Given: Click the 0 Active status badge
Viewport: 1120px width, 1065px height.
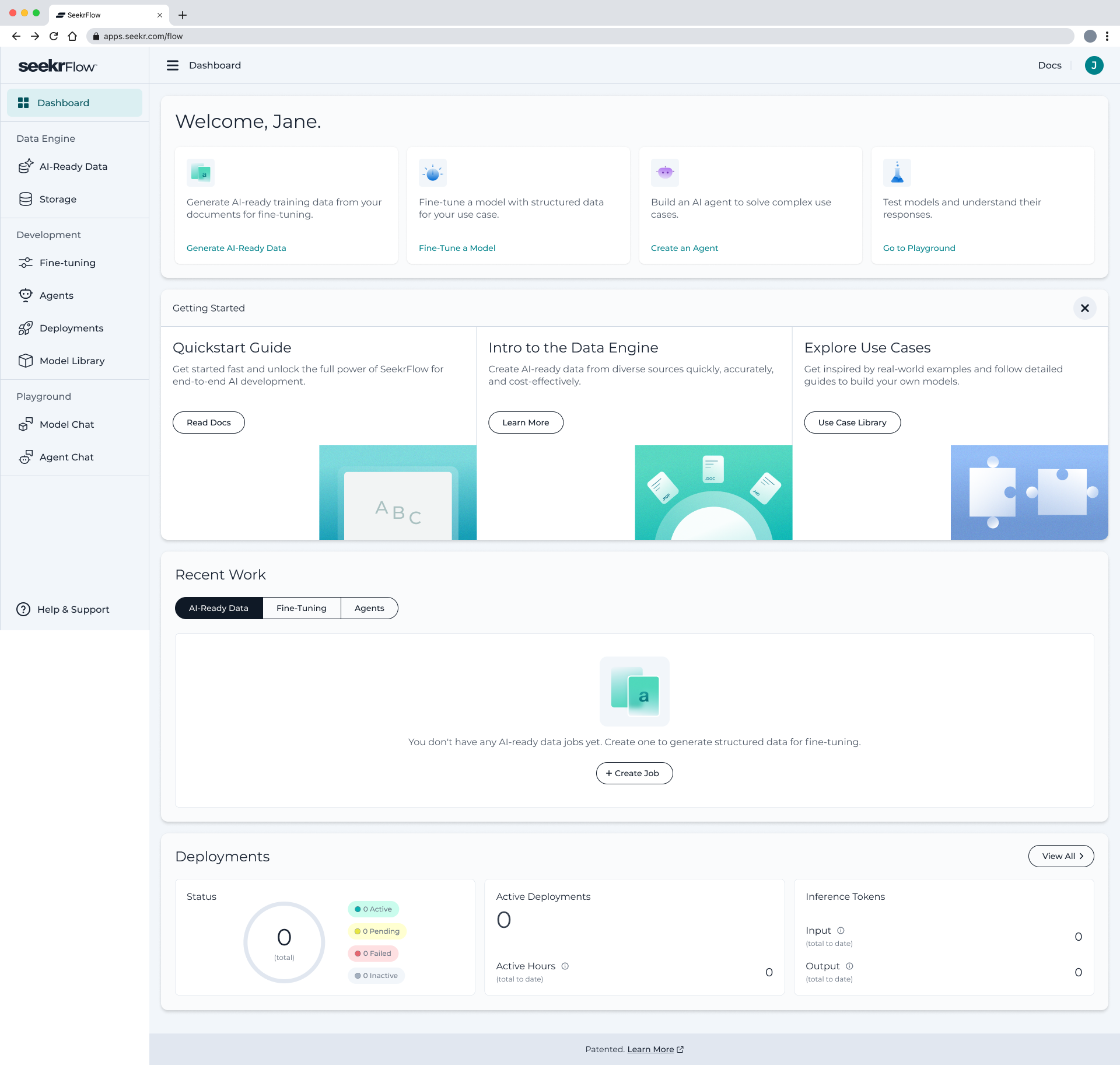Looking at the screenshot, I should point(373,909).
